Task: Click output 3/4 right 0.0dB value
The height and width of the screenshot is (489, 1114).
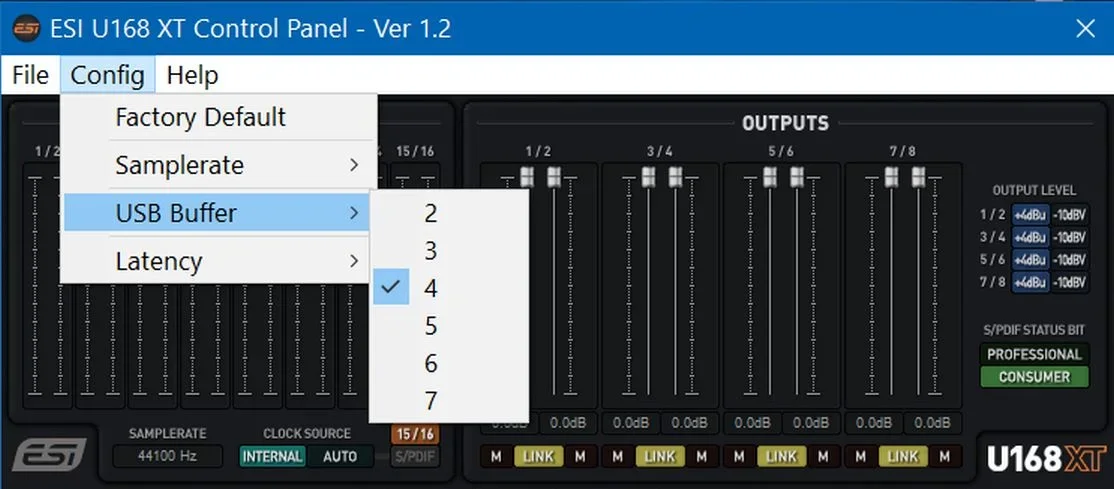Action: 690,424
